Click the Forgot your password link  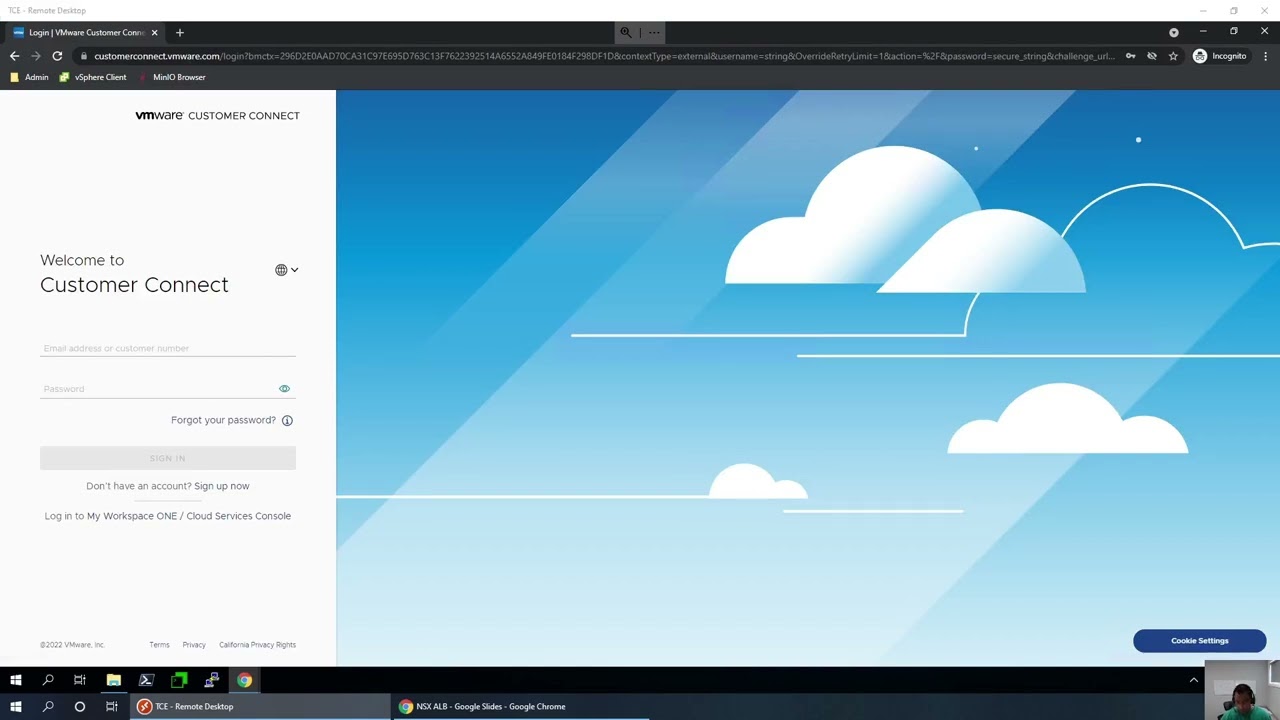[223, 420]
